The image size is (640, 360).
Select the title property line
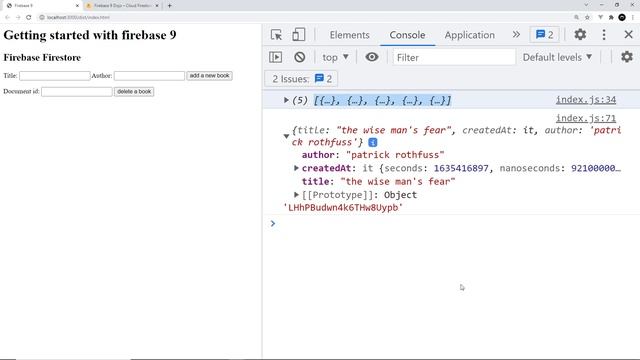tap(378, 182)
